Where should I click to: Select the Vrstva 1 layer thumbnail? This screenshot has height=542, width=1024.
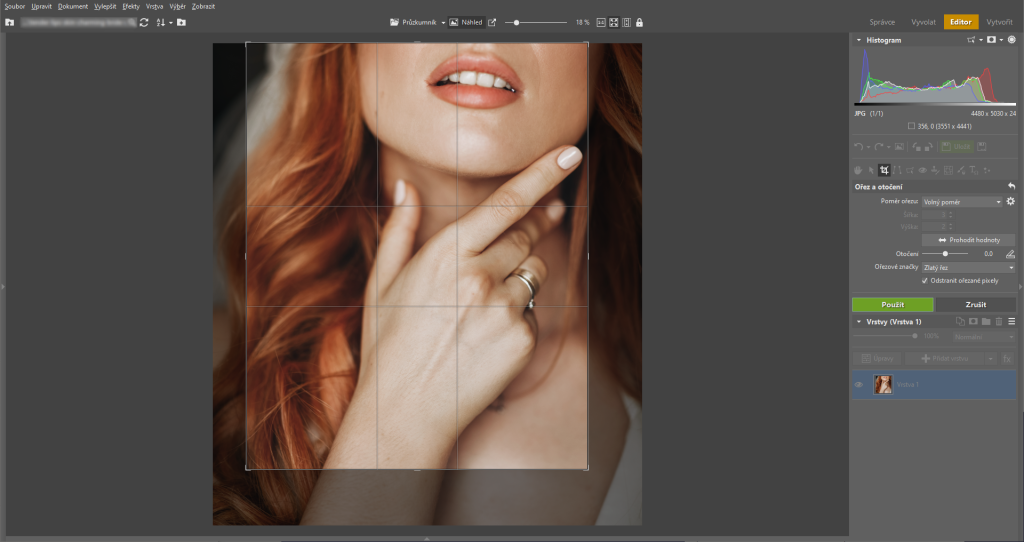coord(883,385)
